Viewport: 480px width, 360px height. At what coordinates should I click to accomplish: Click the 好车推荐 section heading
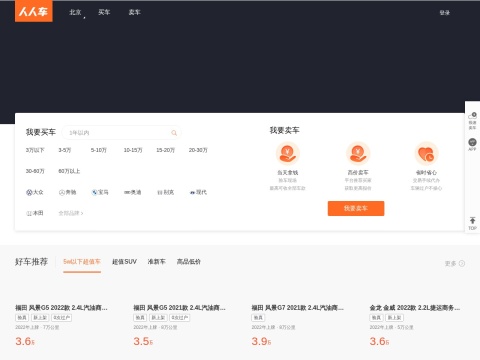coord(31,262)
